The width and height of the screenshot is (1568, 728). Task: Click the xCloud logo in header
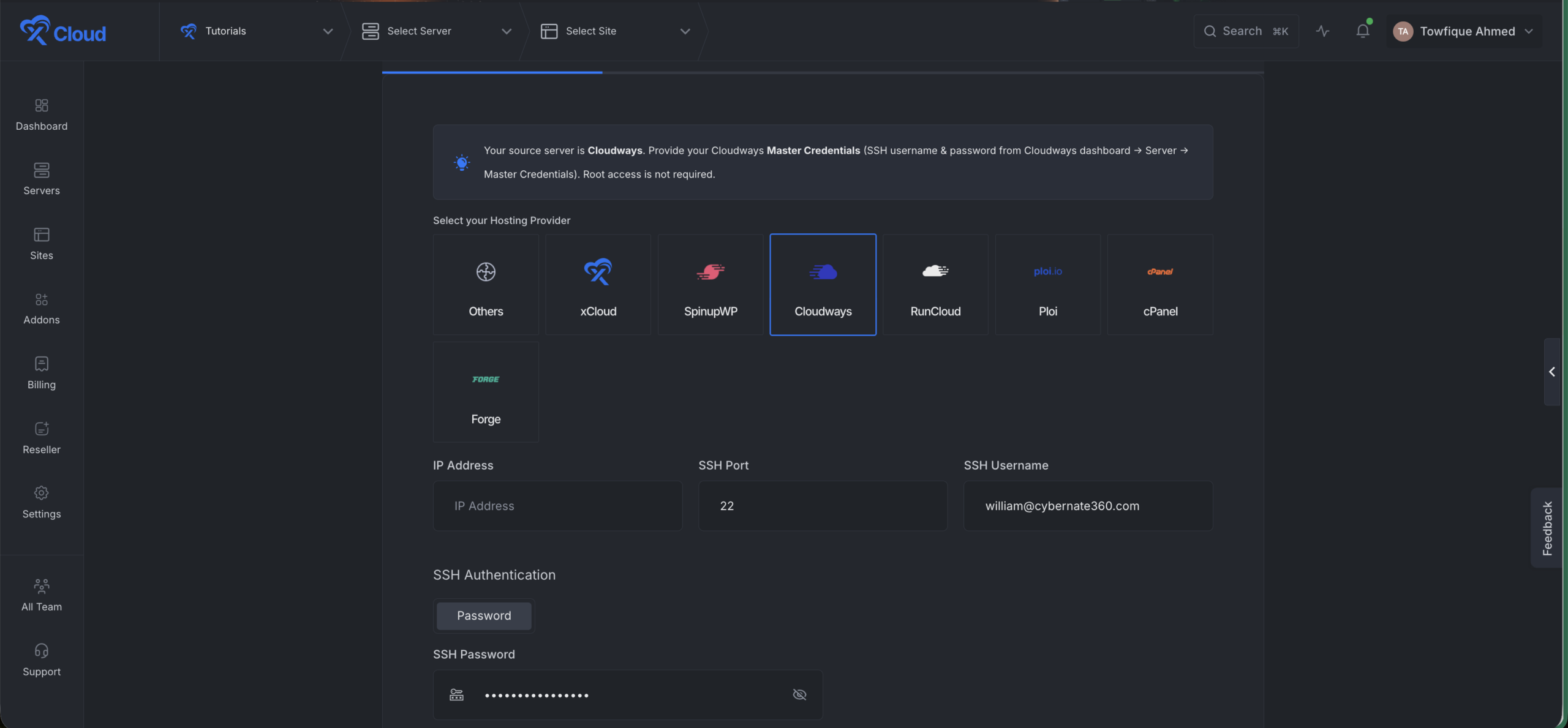point(62,31)
